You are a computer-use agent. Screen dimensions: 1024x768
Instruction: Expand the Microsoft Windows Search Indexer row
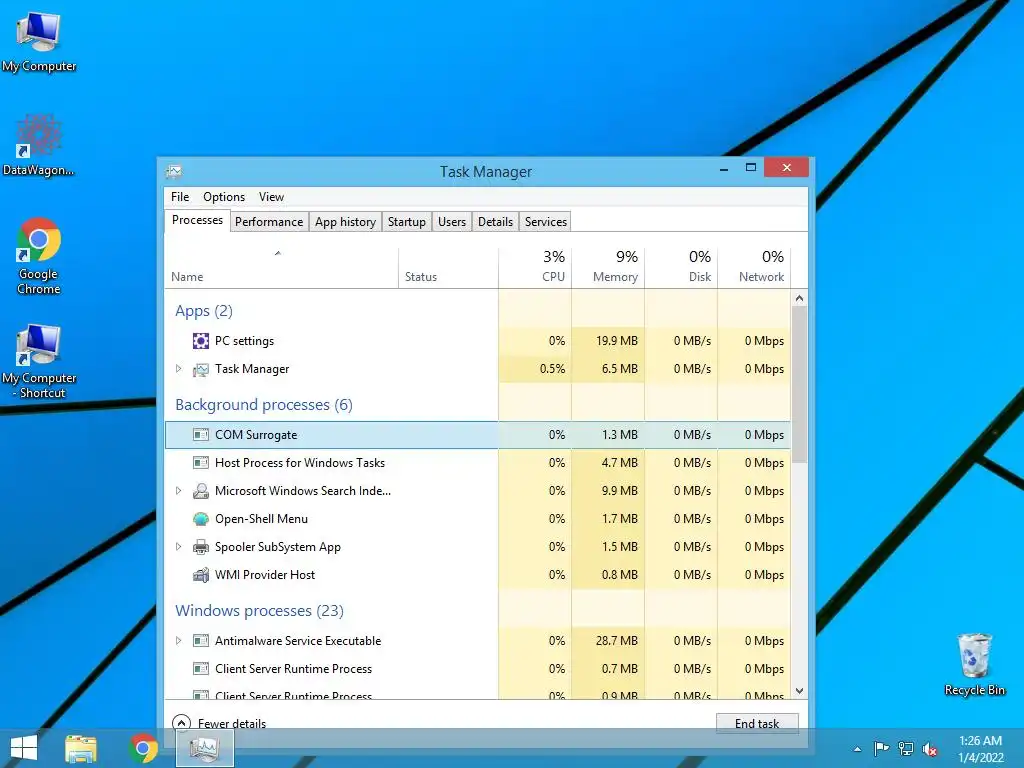point(178,491)
